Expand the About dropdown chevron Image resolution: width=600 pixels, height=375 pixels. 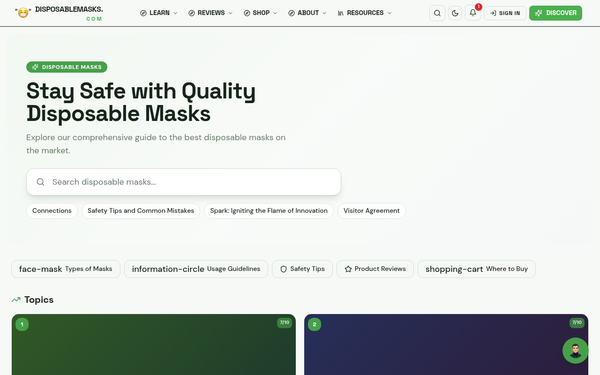[324, 13]
